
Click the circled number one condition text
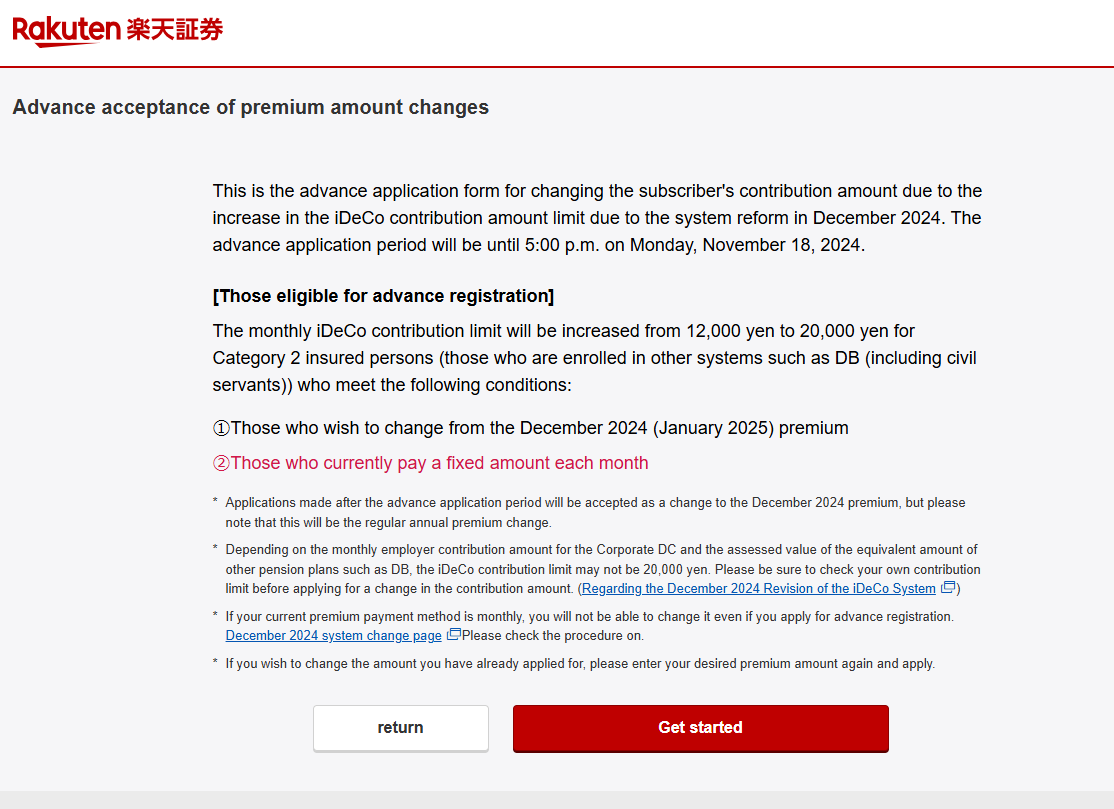(x=531, y=428)
